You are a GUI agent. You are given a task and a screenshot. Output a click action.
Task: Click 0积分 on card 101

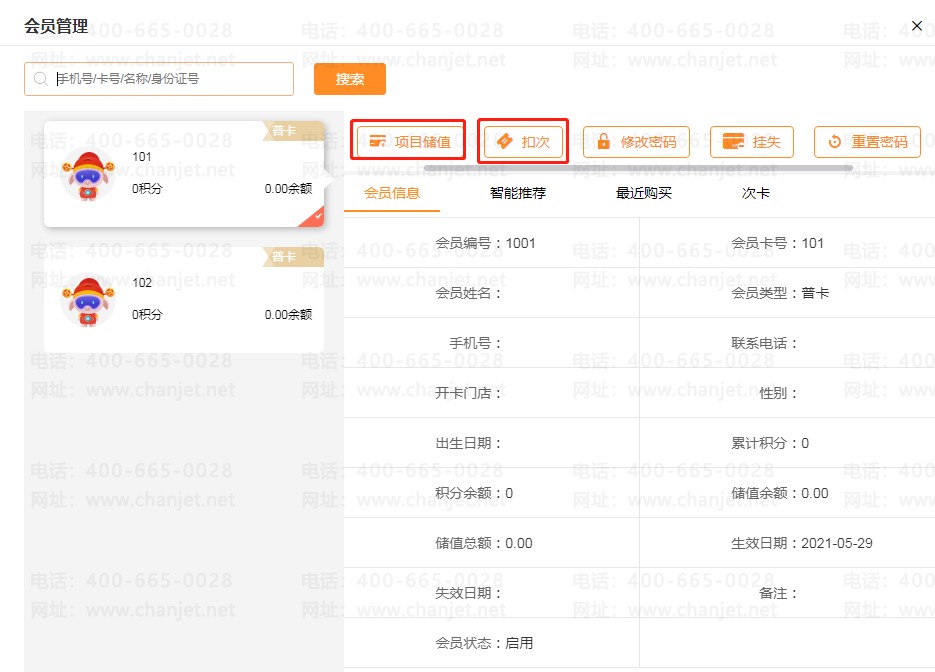[147, 188]
